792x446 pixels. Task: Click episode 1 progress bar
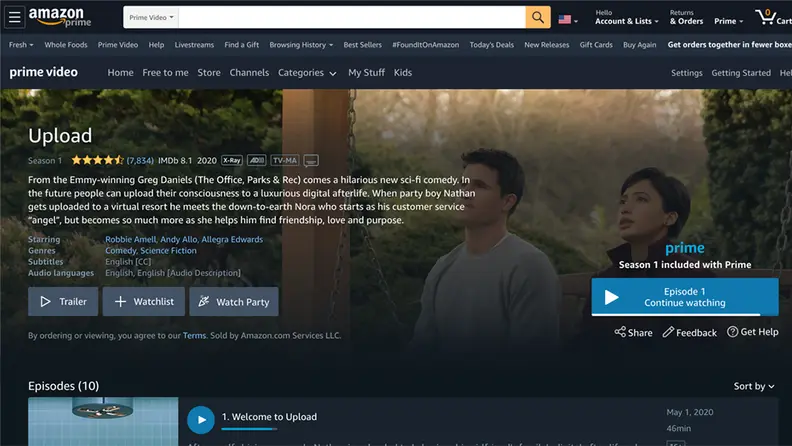pos(249,429)
